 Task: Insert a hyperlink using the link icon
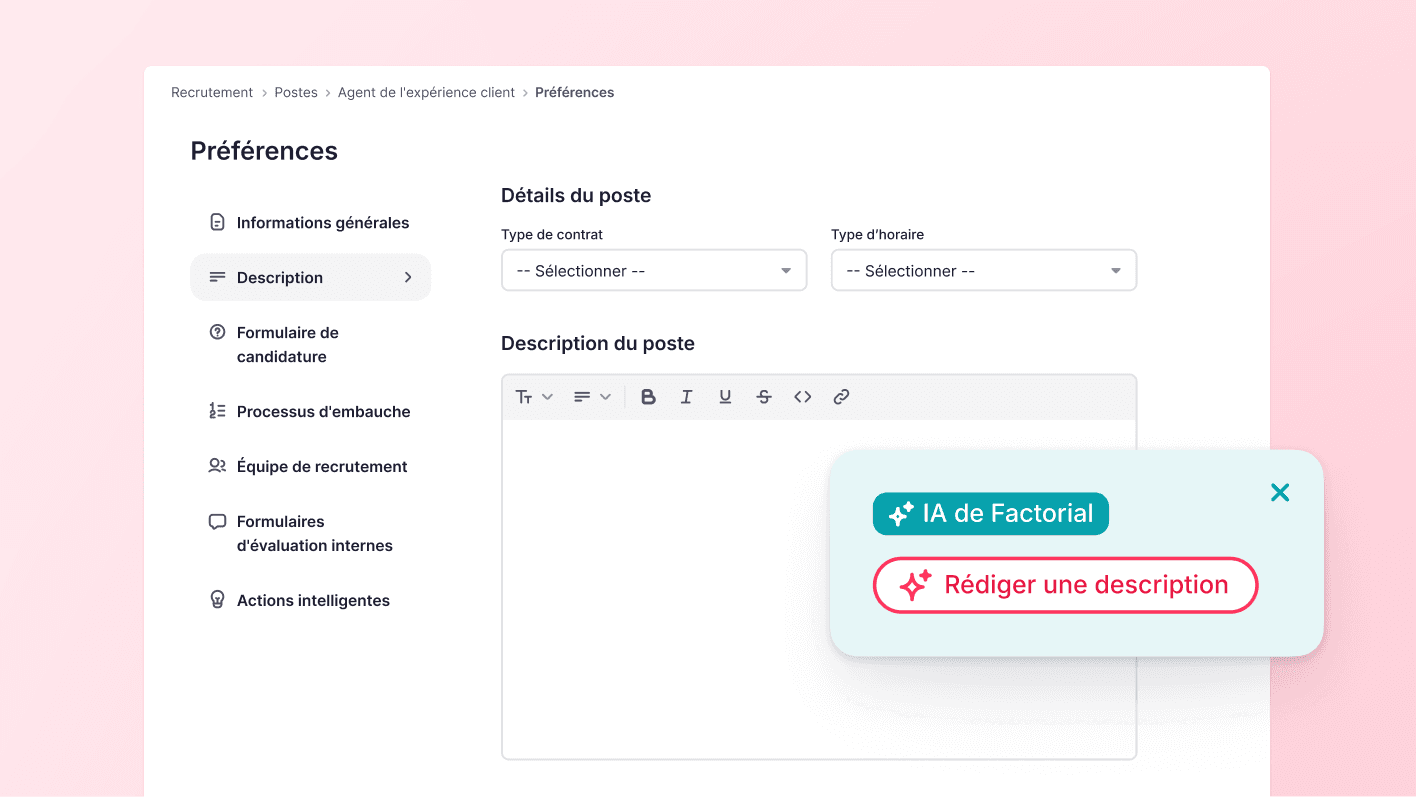pos(841,396)
